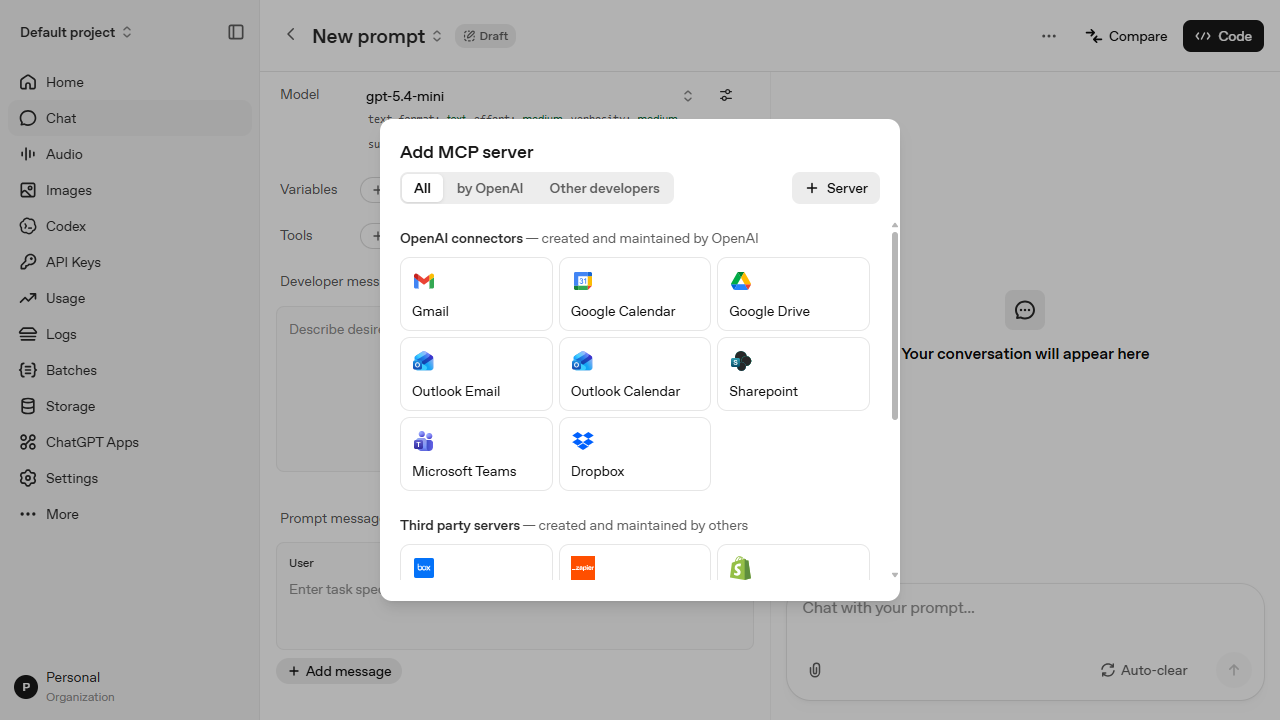Click the Compare button
Image resolution: width=1280 pixels, height=720 pixels.
1126,36
